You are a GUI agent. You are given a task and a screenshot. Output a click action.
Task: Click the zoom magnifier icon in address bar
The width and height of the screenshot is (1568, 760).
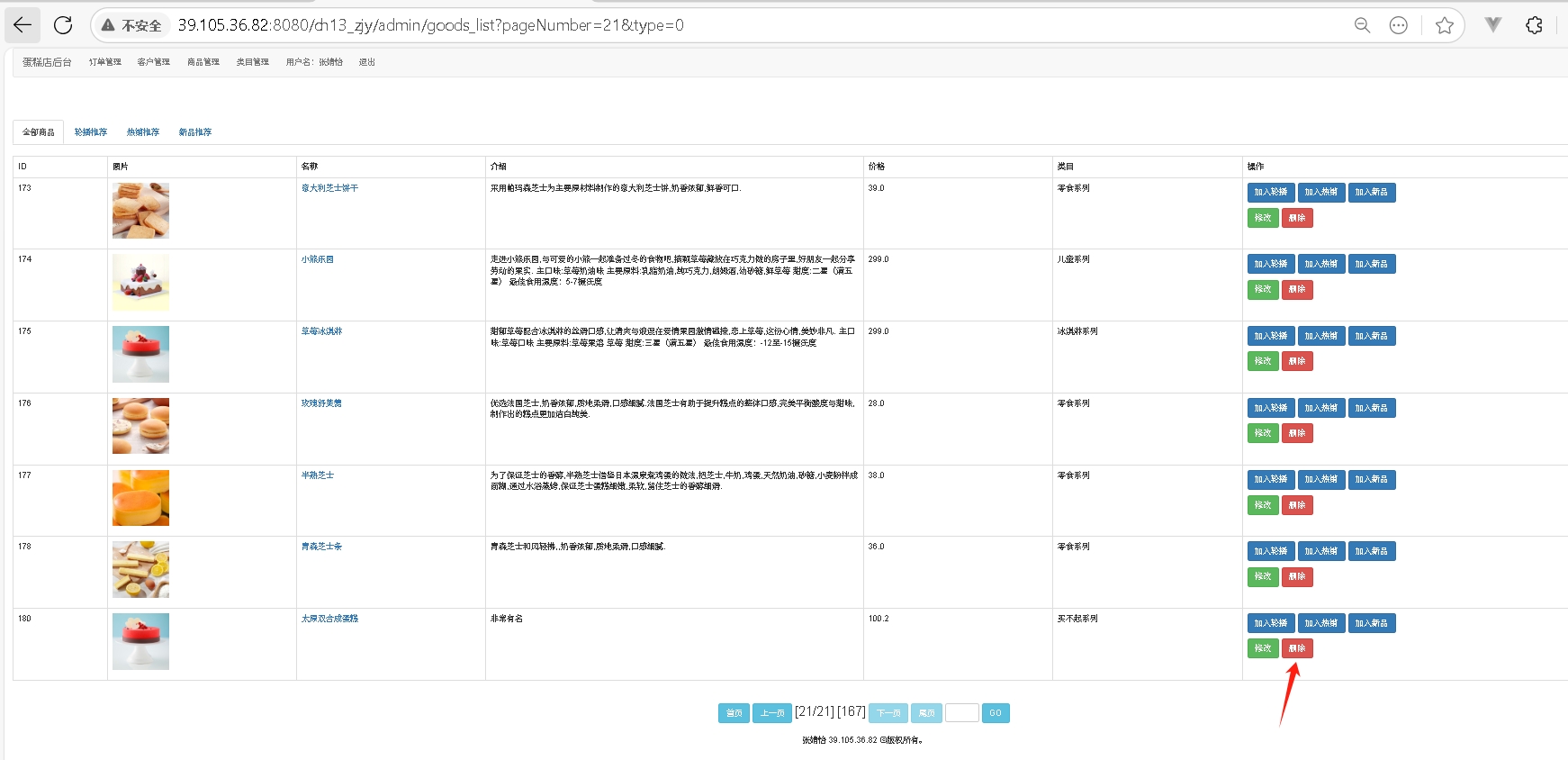pyautogui.click(x=1362, y=25)
